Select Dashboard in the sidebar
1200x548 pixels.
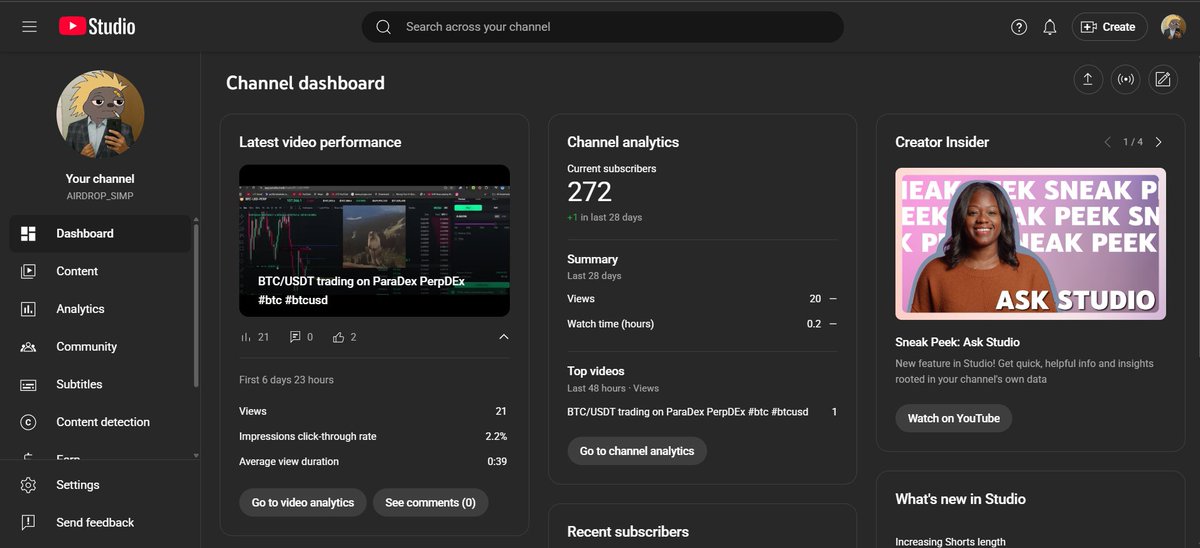point(100,233)
